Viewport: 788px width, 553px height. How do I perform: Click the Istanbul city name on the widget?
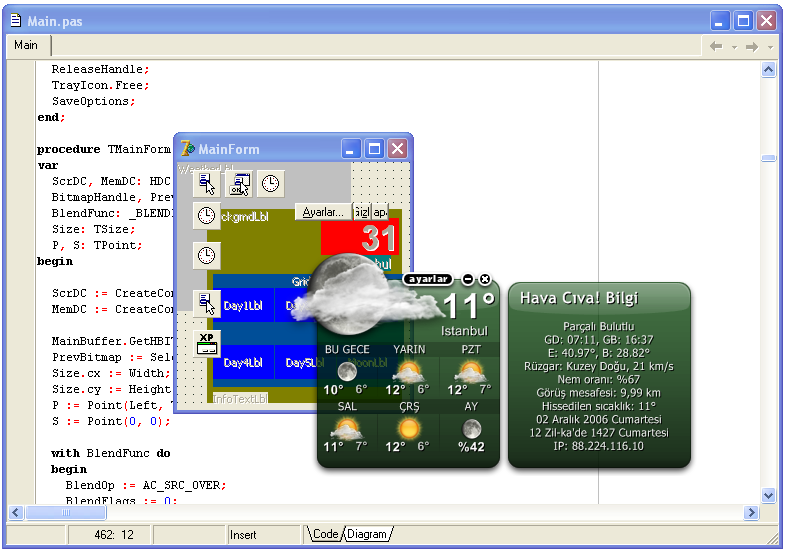[x=464, y=331]
